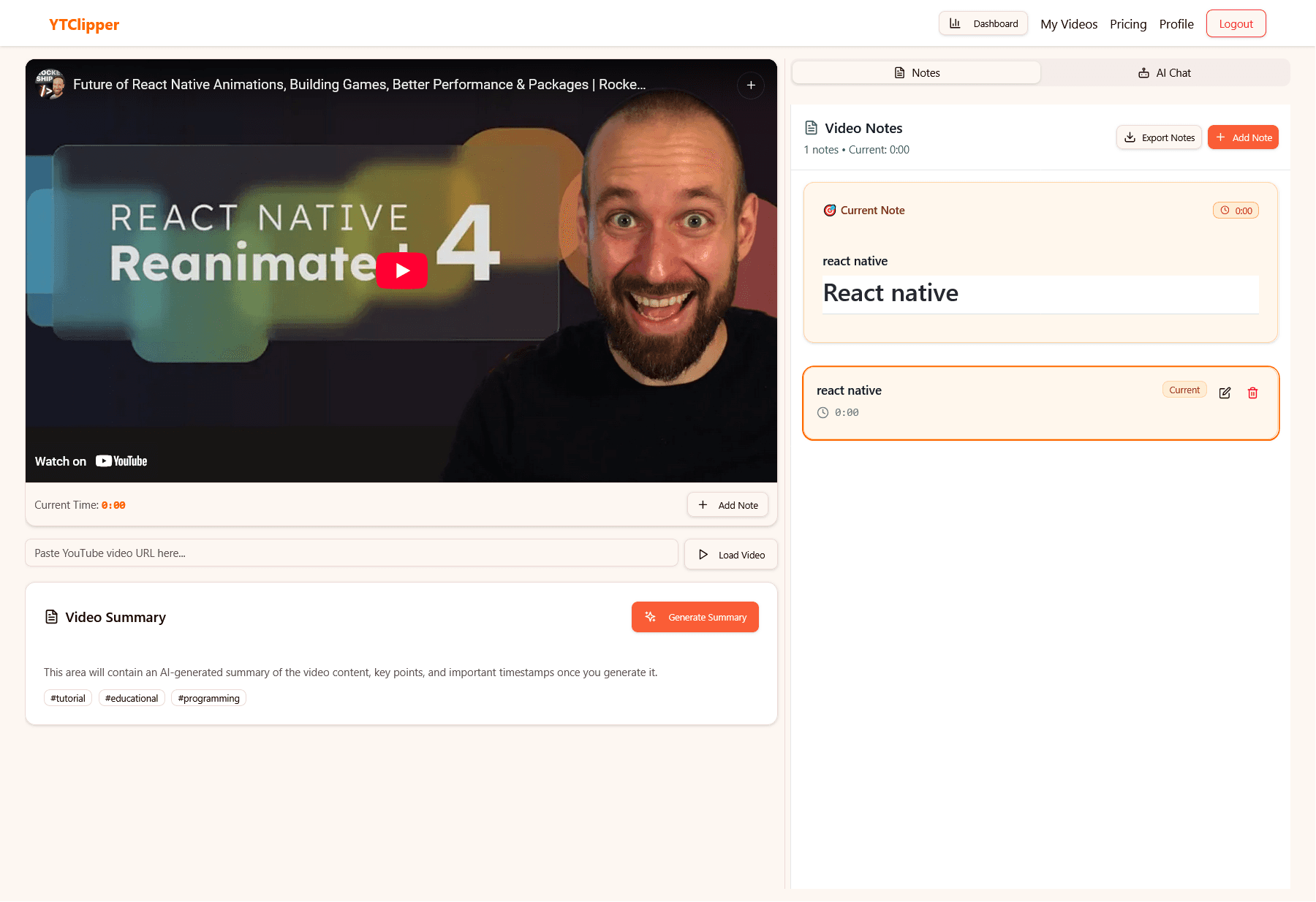This screenshot has height=902, width=1316.
Task: Click the orange Add Note button
Action: click(x=1243, y=137)
